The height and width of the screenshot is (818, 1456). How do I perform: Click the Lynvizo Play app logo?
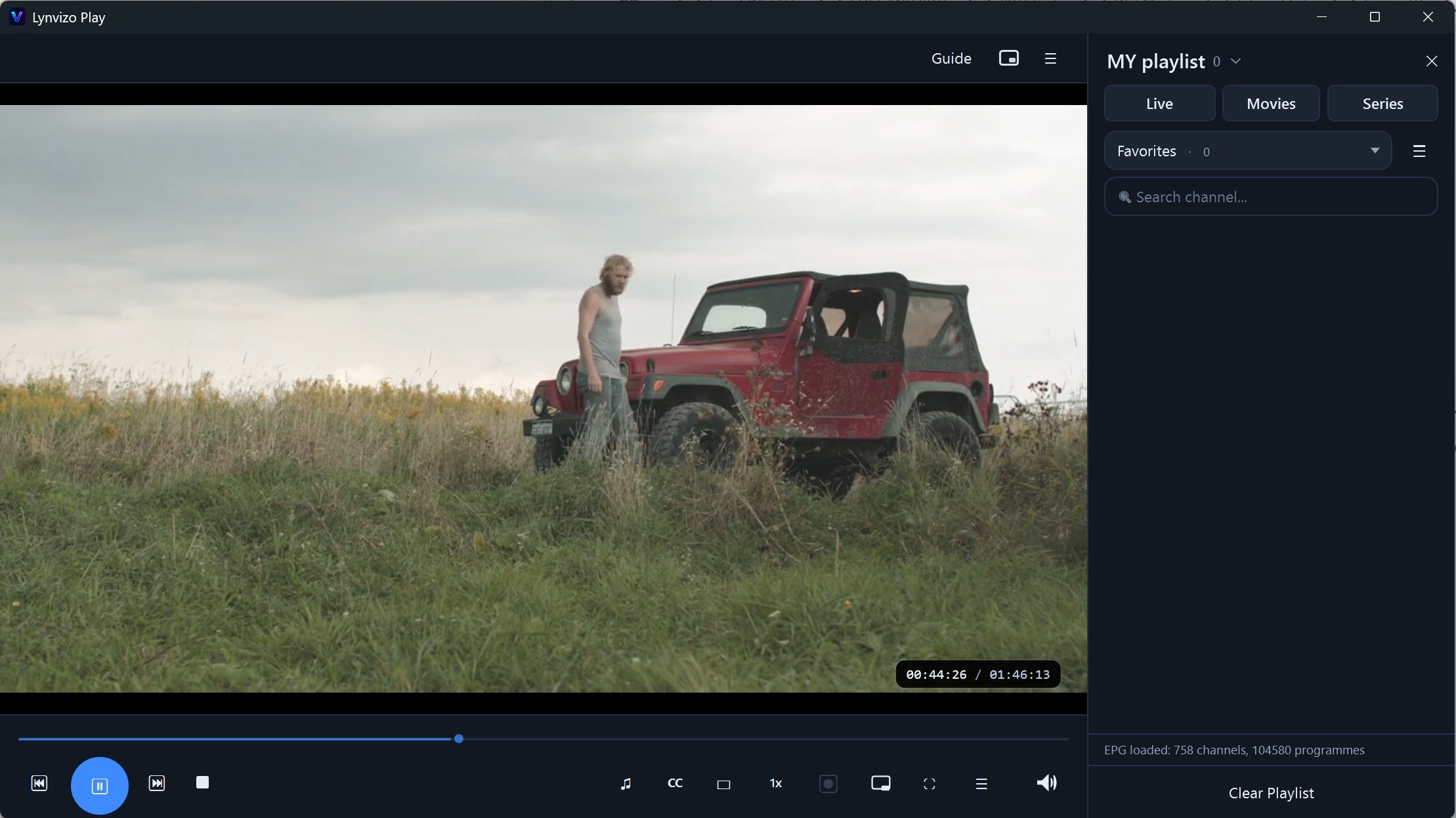pyautogui.click(x=17, y=17)
